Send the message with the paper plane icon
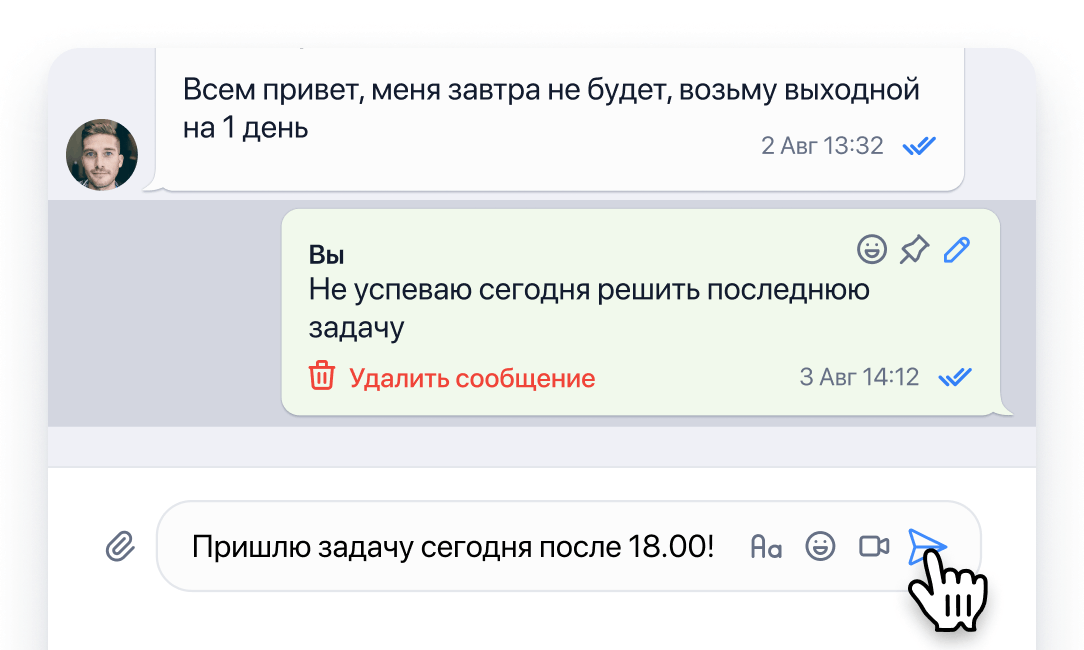Image resolution: width=1084 pixels, height=650 pixels. (929, 546)
